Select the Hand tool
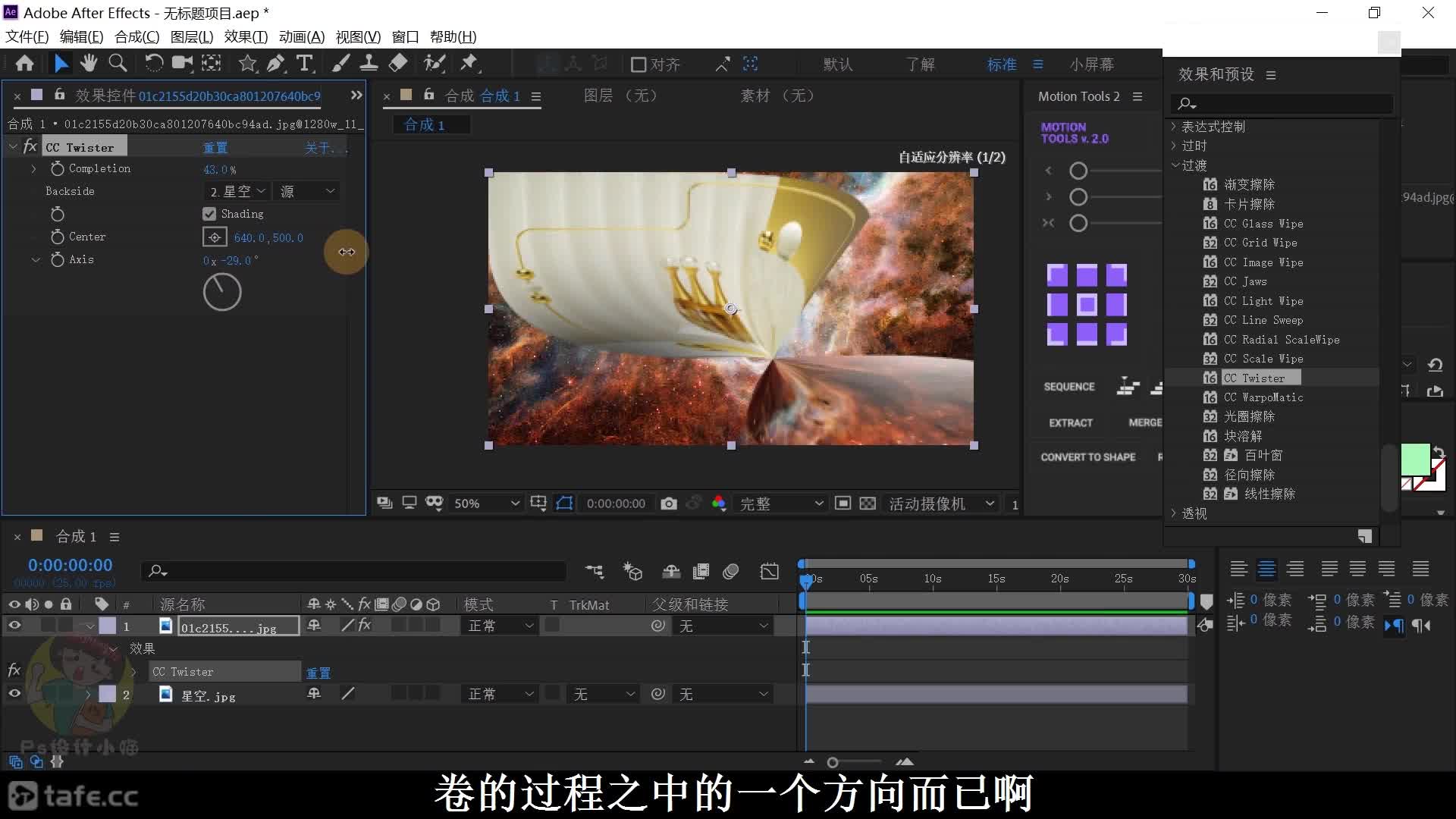Viewport: 1456px width, 819px height. pyautogui.click(x=89, y=64)
